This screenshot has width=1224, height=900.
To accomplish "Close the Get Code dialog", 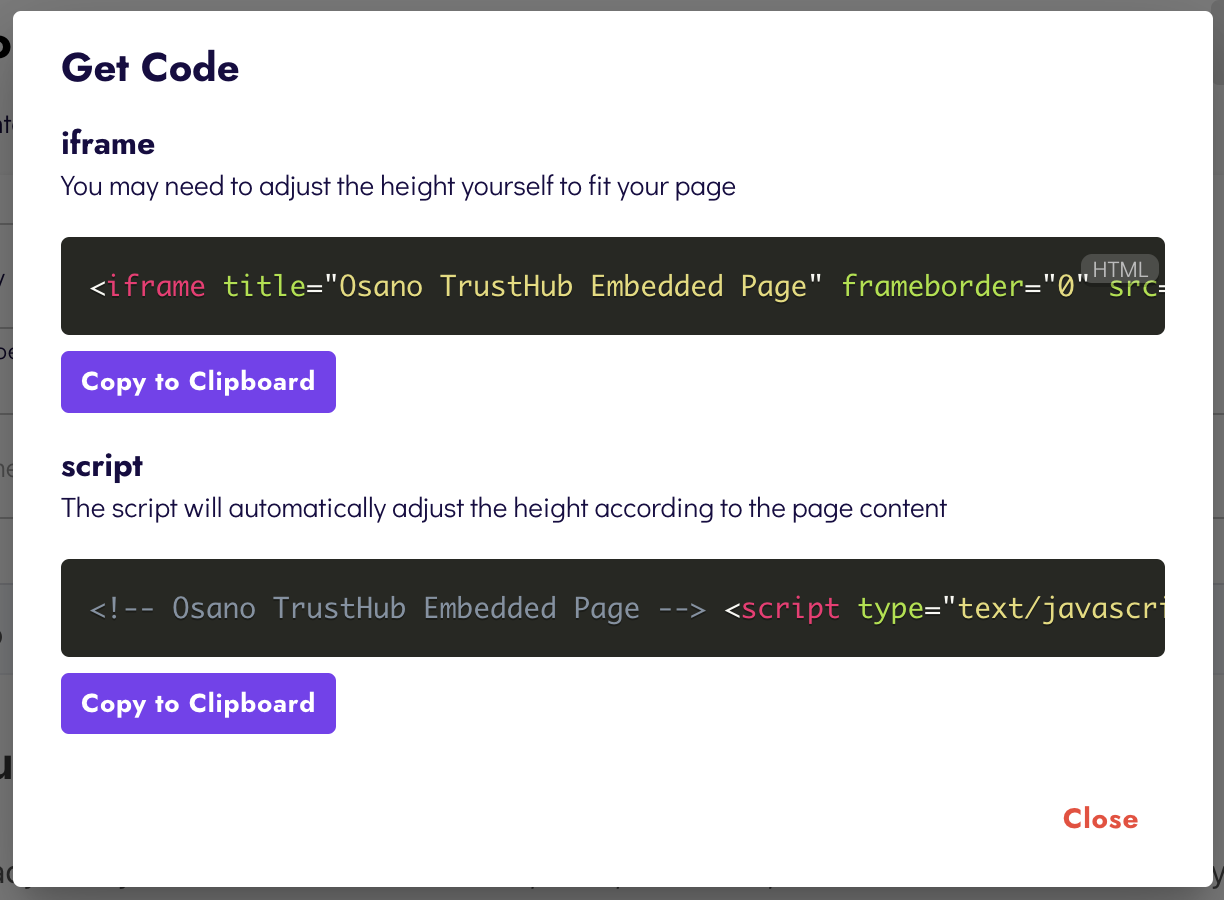I will pyautogui.click(x=1100, y=819).
